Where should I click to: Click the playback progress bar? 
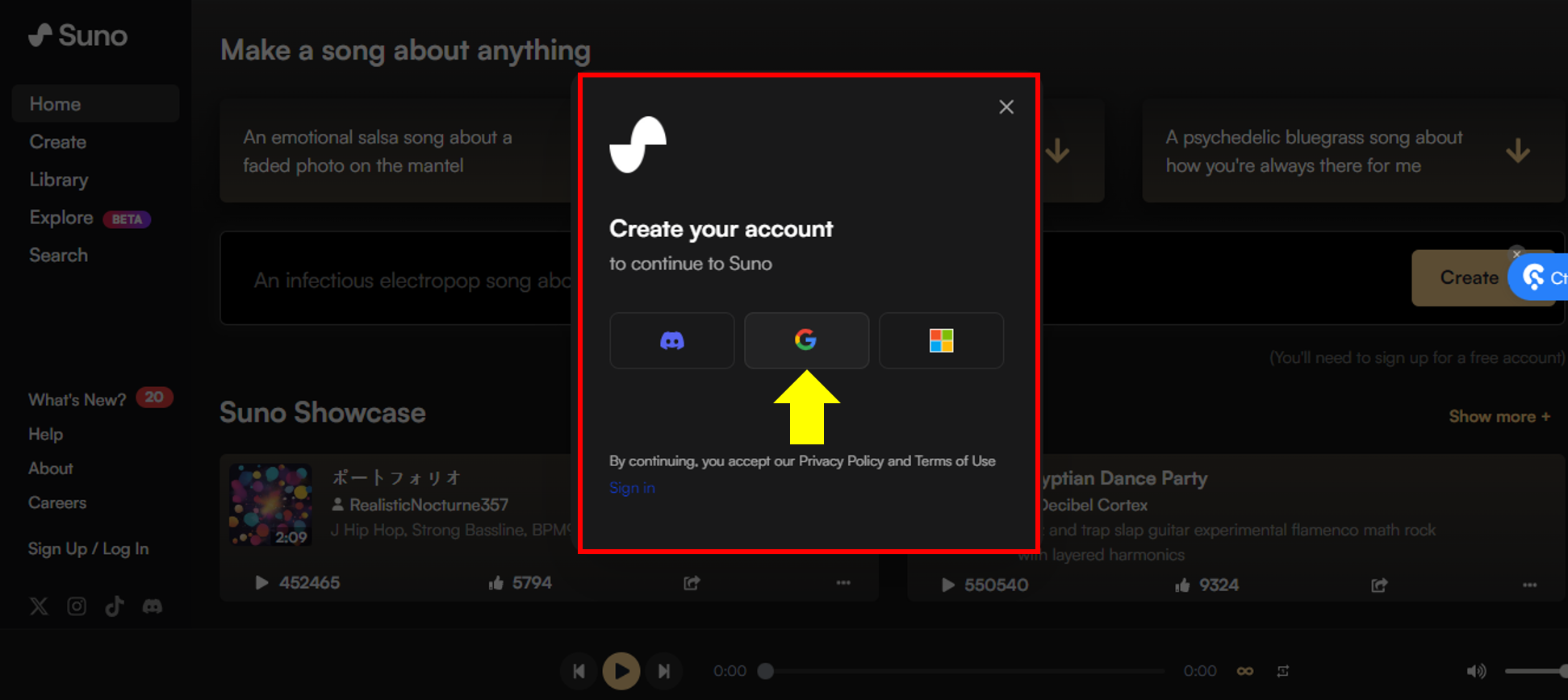coord(965,671)
